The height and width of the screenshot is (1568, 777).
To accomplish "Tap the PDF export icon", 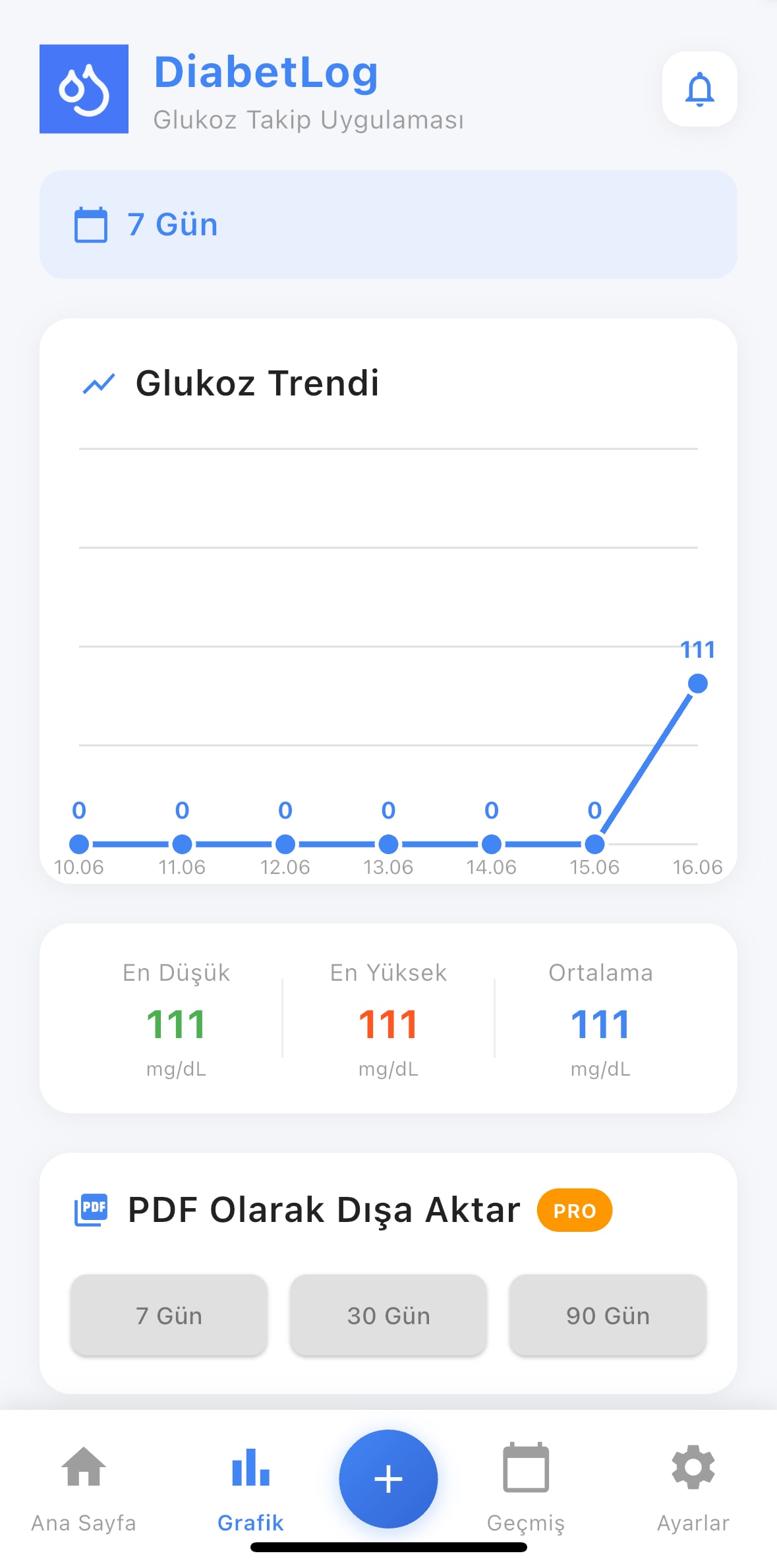I will (x=91, y=1210).
